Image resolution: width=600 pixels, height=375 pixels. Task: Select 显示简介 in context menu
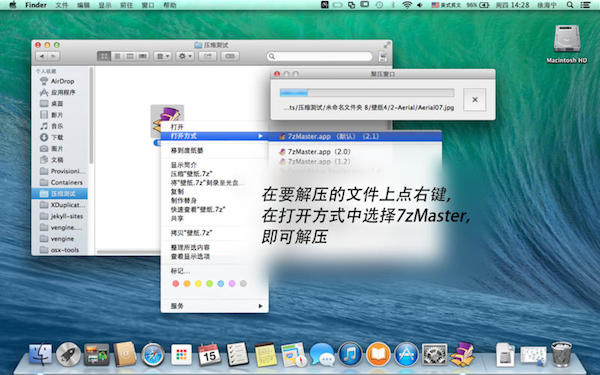pyautogui.click(x=214, y=165)
